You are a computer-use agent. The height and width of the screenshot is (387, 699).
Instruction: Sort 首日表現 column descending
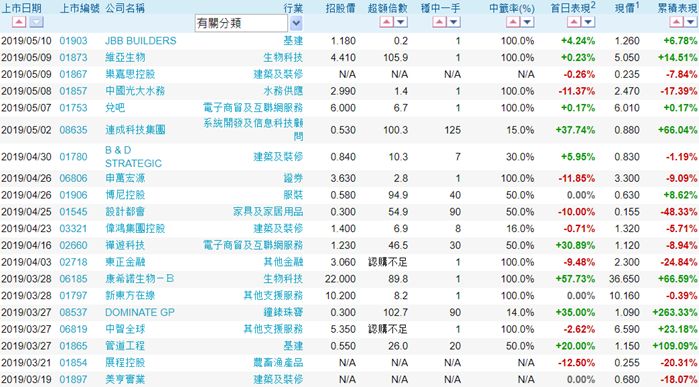pos(588,22)
